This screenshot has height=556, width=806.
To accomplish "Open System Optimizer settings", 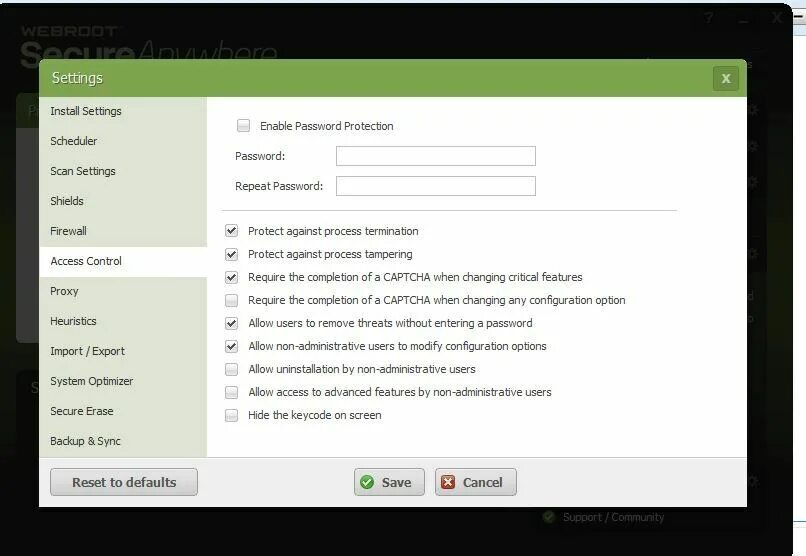I will pos(123,381).
